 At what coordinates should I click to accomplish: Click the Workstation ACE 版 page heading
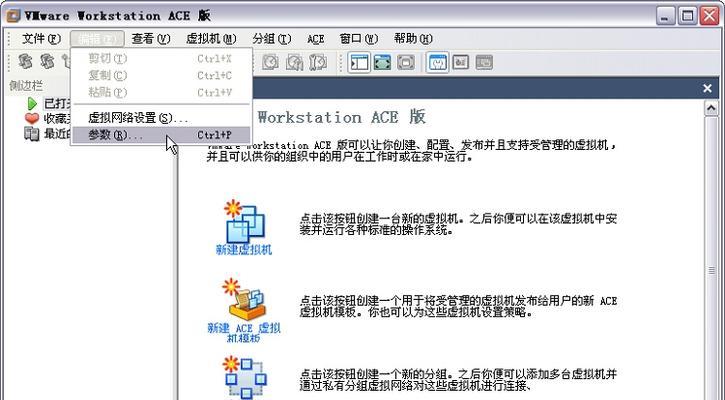pyautogui.click(x=341, y=117)
